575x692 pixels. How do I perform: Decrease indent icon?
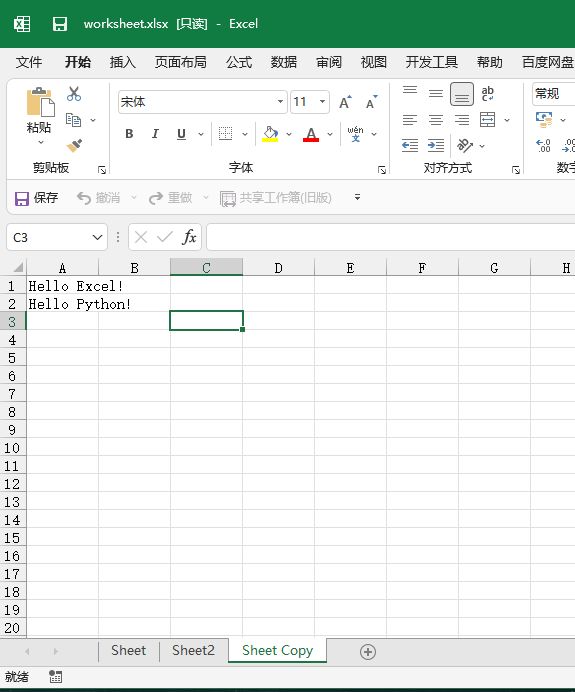point(410,145)
